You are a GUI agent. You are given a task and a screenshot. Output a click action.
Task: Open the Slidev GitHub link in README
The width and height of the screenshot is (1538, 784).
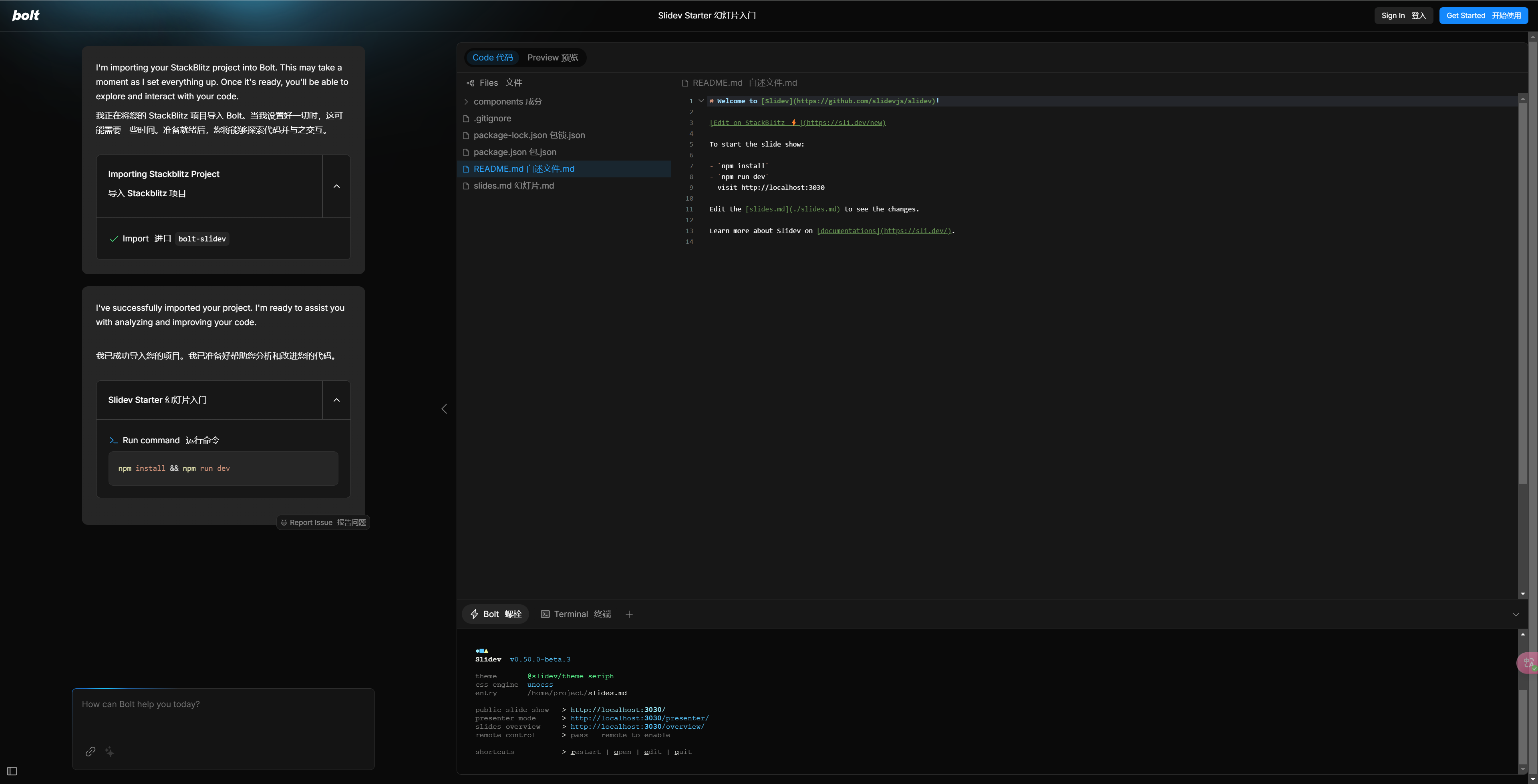coord(848,101)
